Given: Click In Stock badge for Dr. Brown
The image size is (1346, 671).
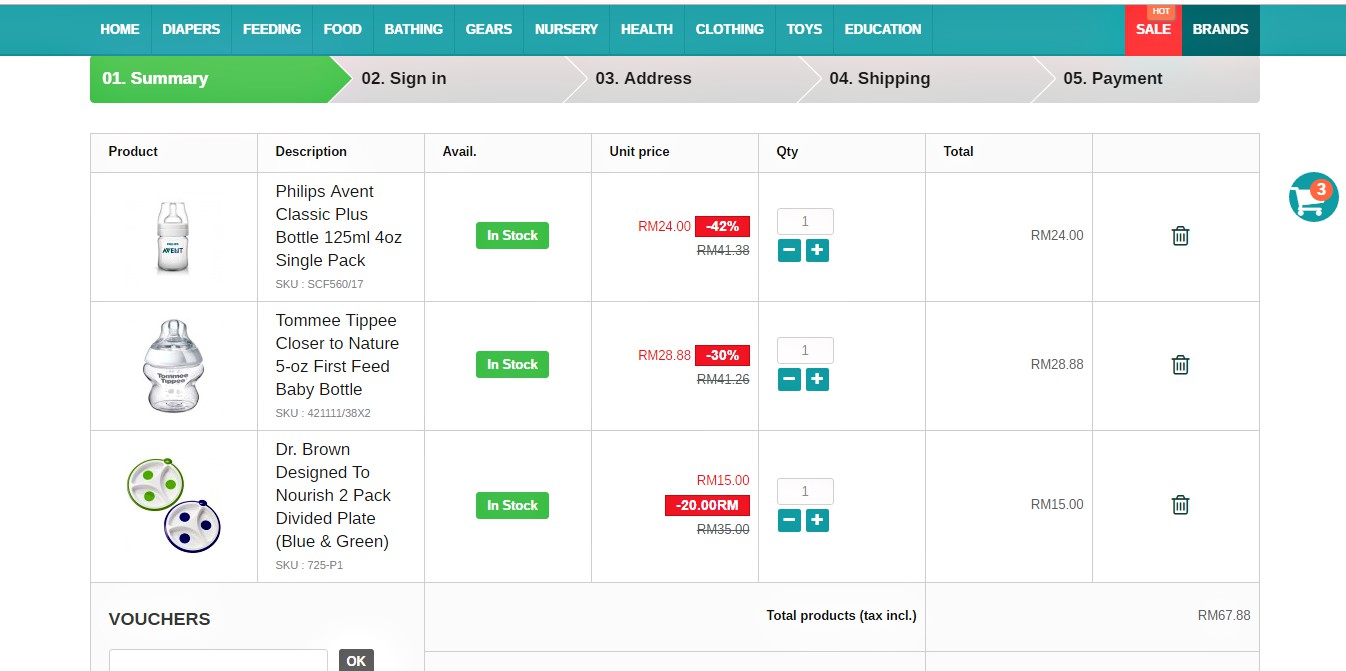Looking at the screenshot, I should click(x=512, y=506).
